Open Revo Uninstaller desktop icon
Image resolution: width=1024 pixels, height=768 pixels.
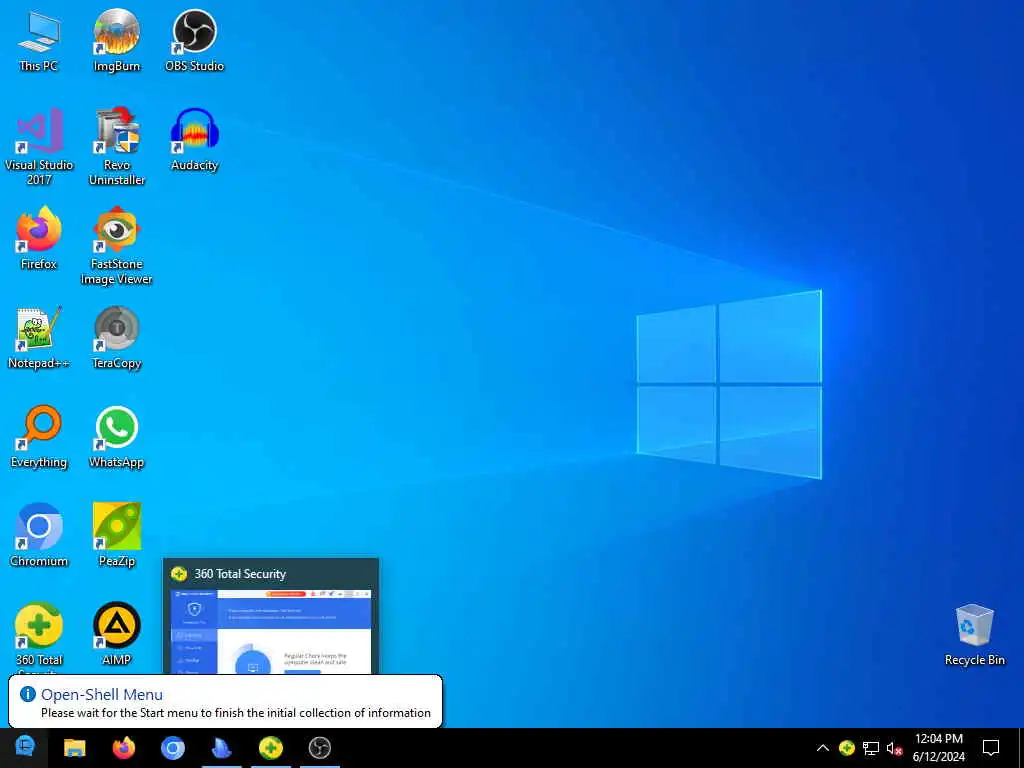click(116, 146)
